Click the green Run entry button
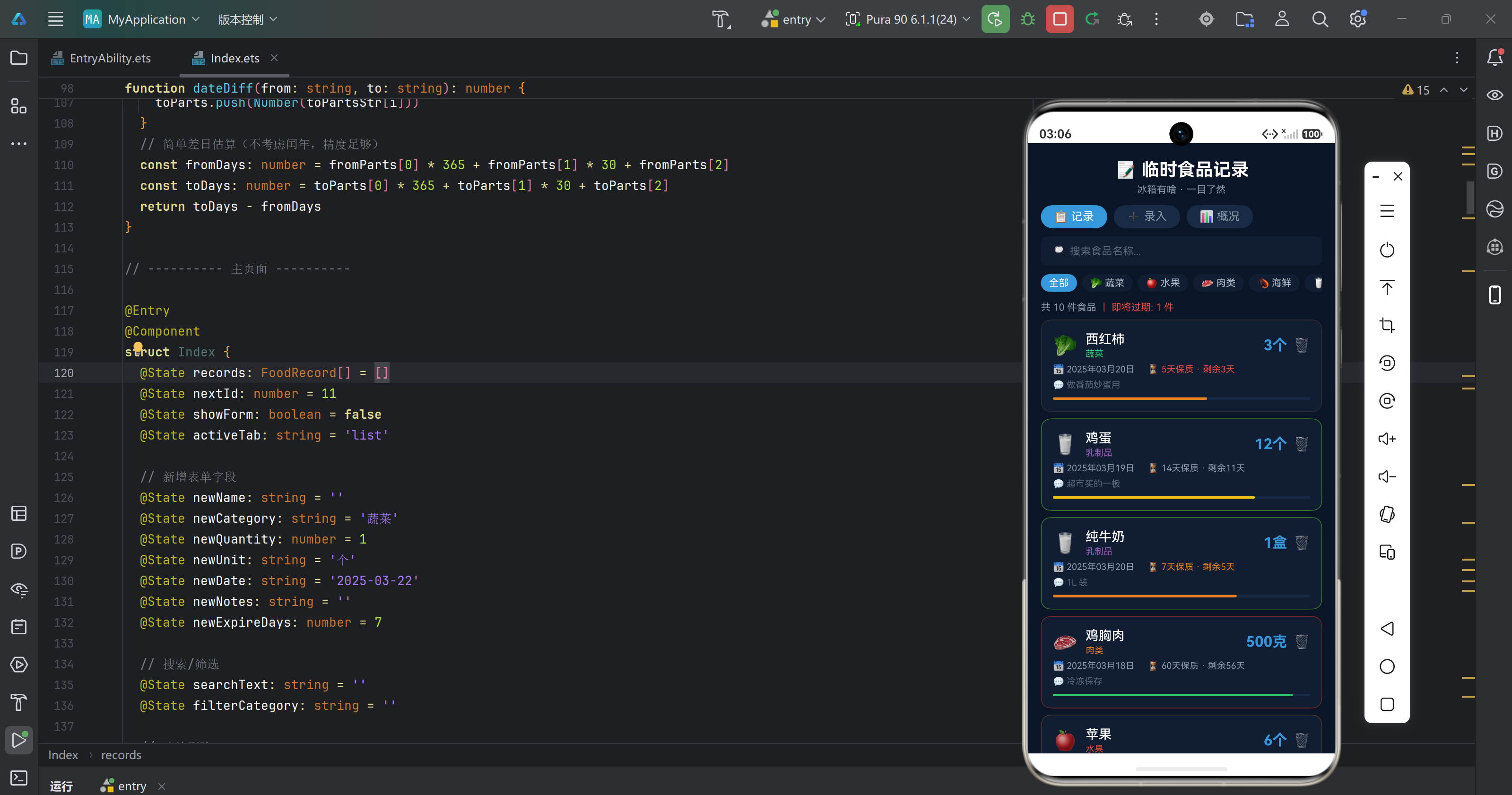This screenshot has height=795, width=1512. [x=995, y=19]
